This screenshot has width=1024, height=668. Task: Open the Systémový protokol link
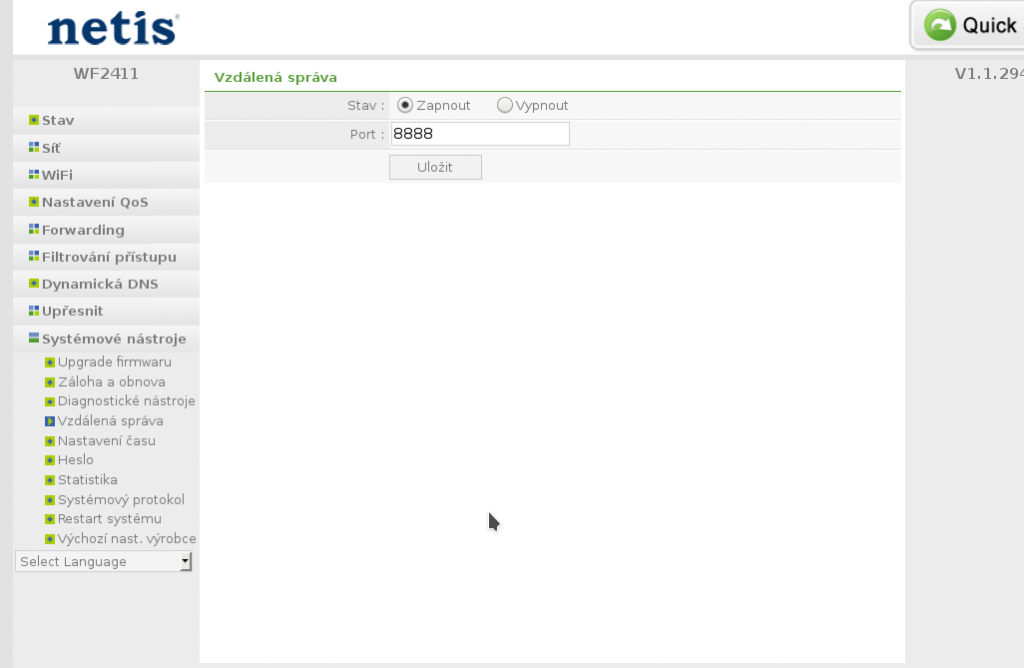click(121, 500)
